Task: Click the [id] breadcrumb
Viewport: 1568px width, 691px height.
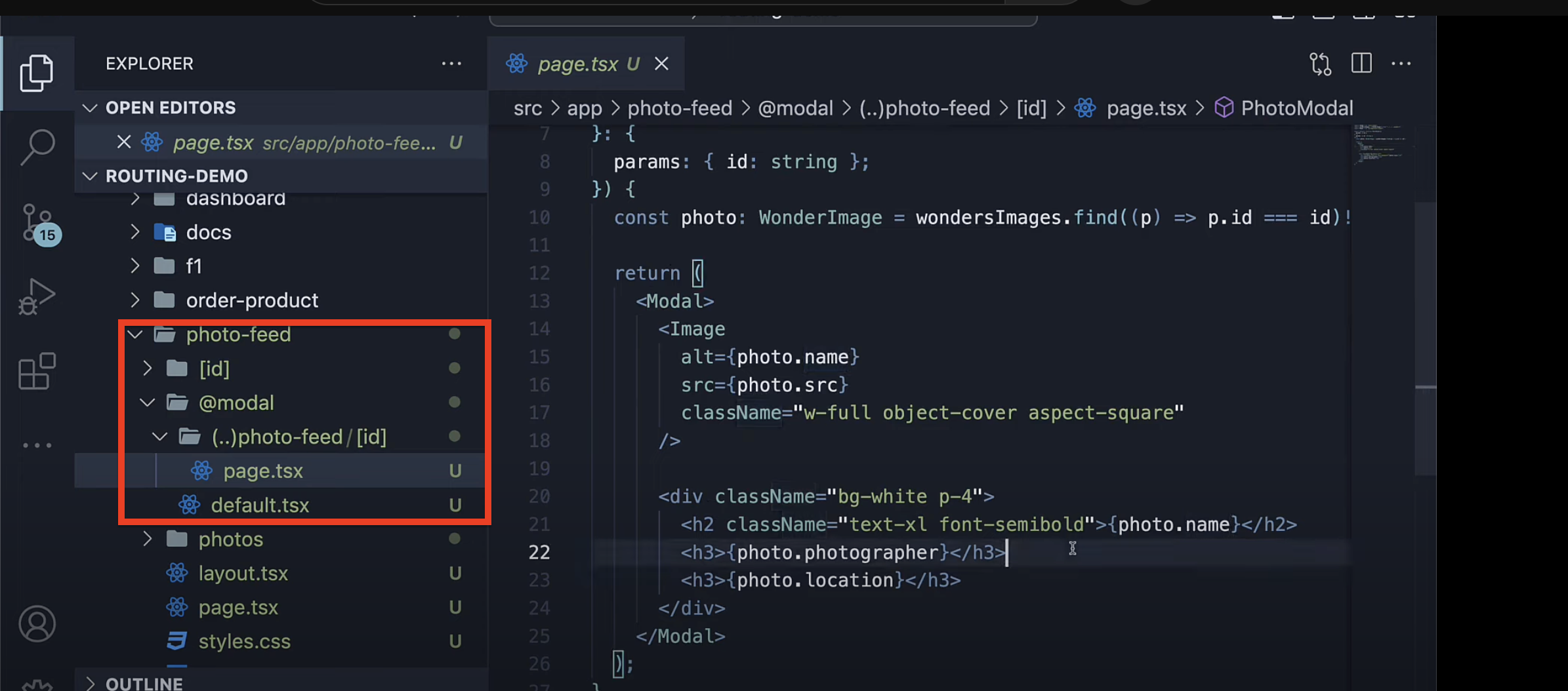Action: click(x=1031, y=108)
